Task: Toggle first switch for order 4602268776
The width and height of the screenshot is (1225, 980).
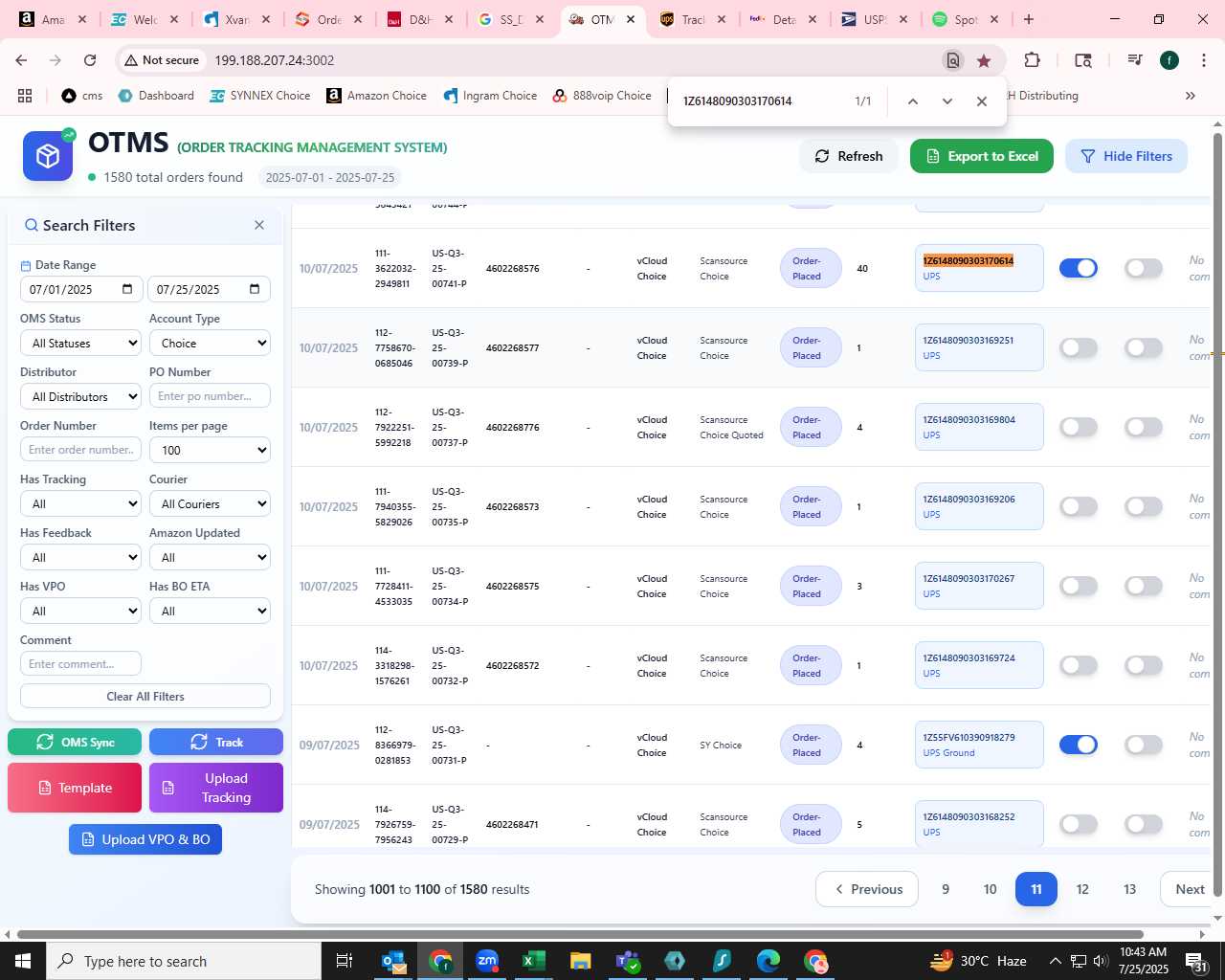Action: (1079, 427)
